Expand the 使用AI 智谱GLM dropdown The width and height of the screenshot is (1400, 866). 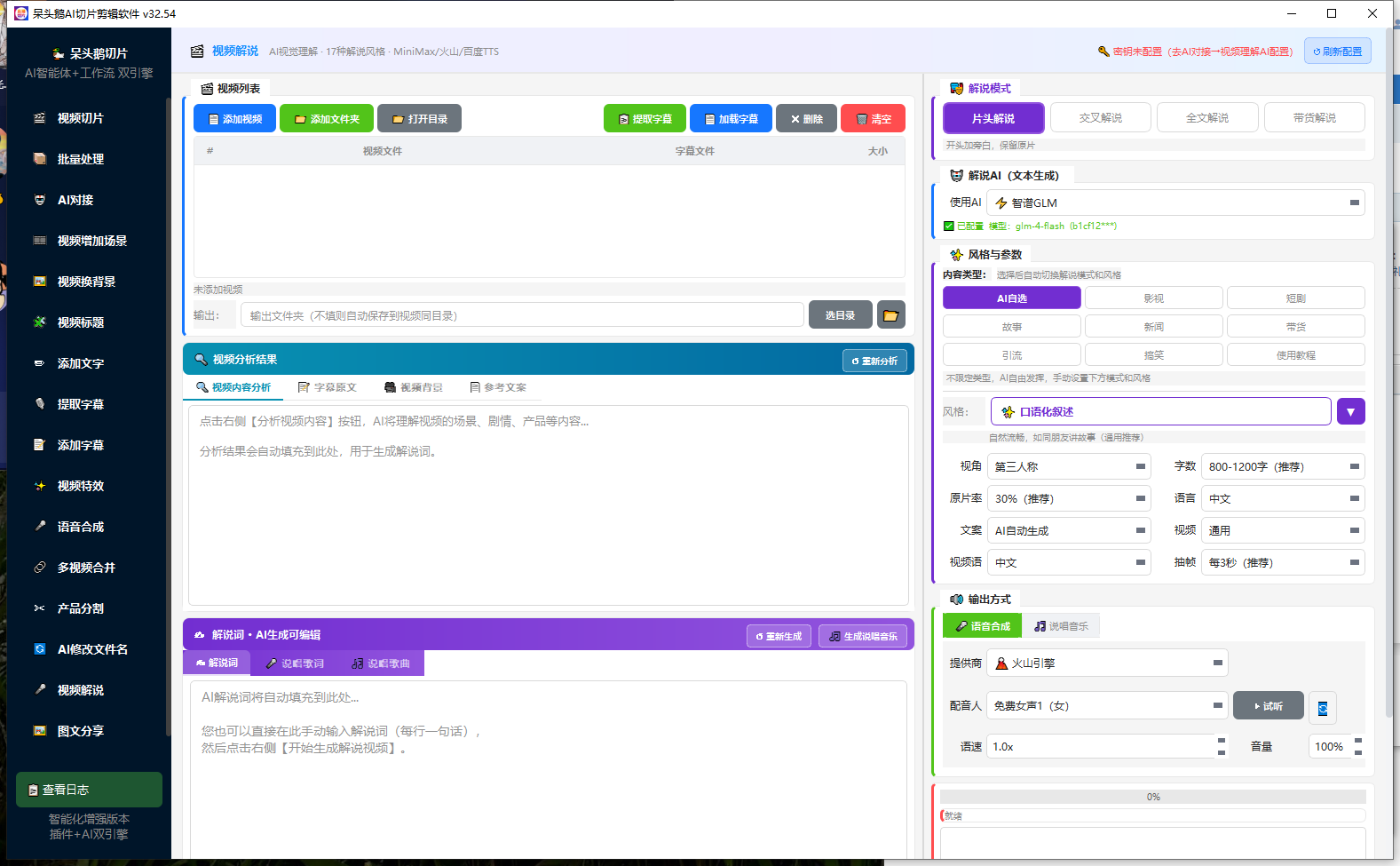(x=1176, y=203)
